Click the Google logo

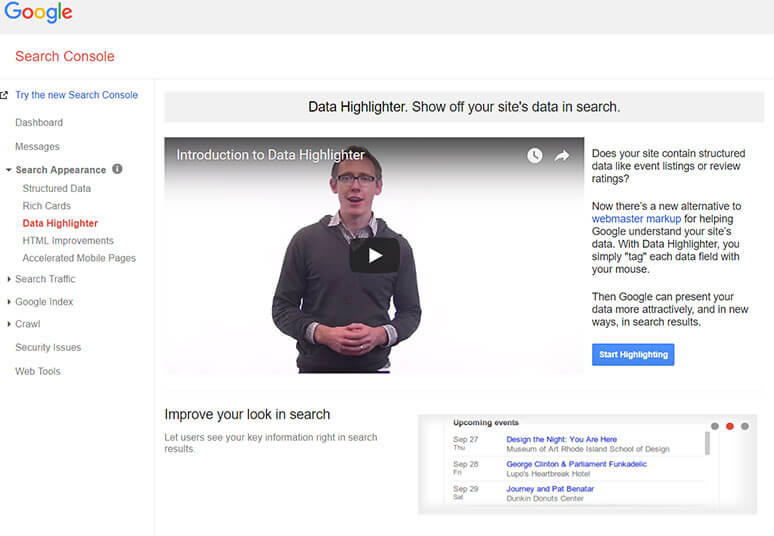click(x=38, y=12)
